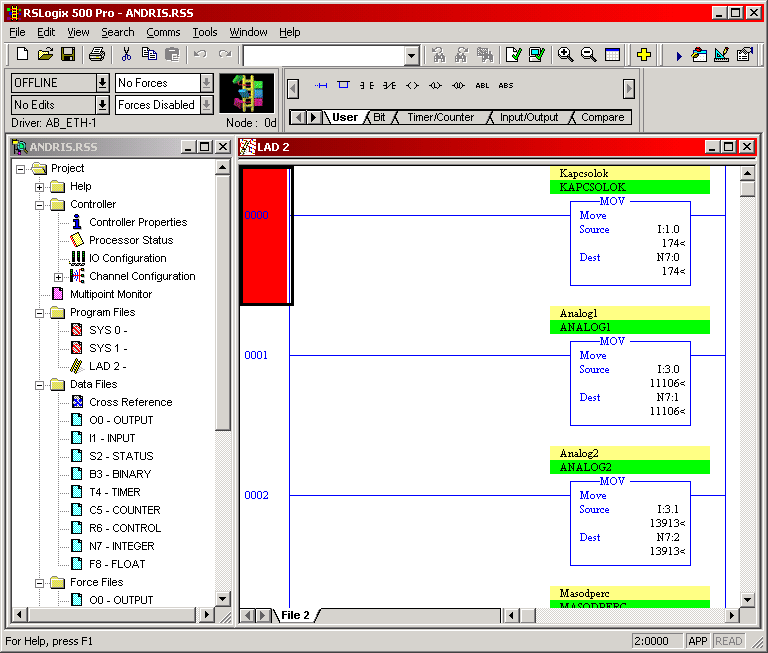
Task: Click the scroll down arrow in the project tree
Action: [222, 599]
